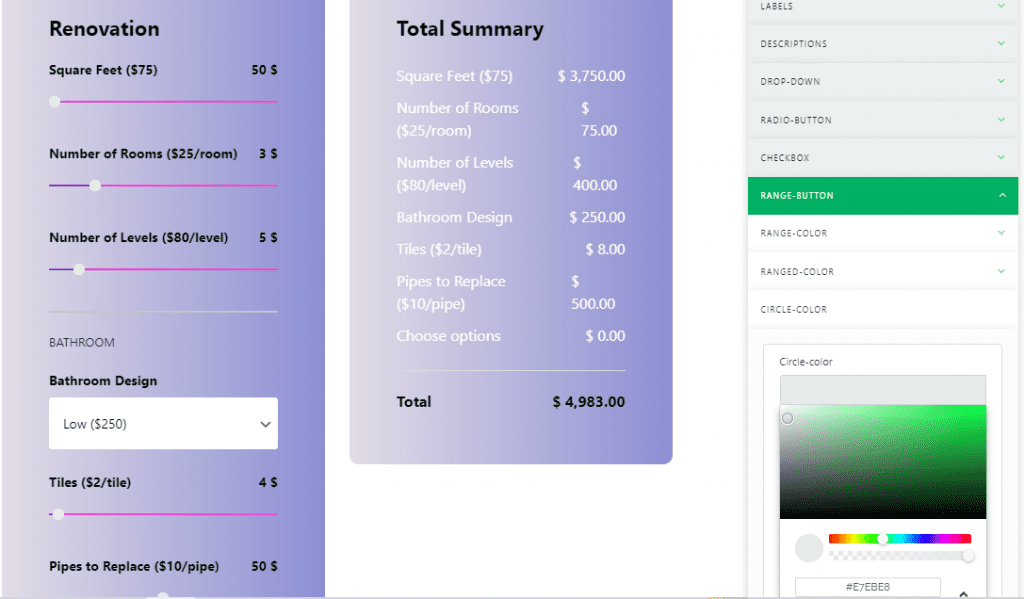Click the round color preview swatch
The image size is (1024, 599).
click(x=808, y=548)
